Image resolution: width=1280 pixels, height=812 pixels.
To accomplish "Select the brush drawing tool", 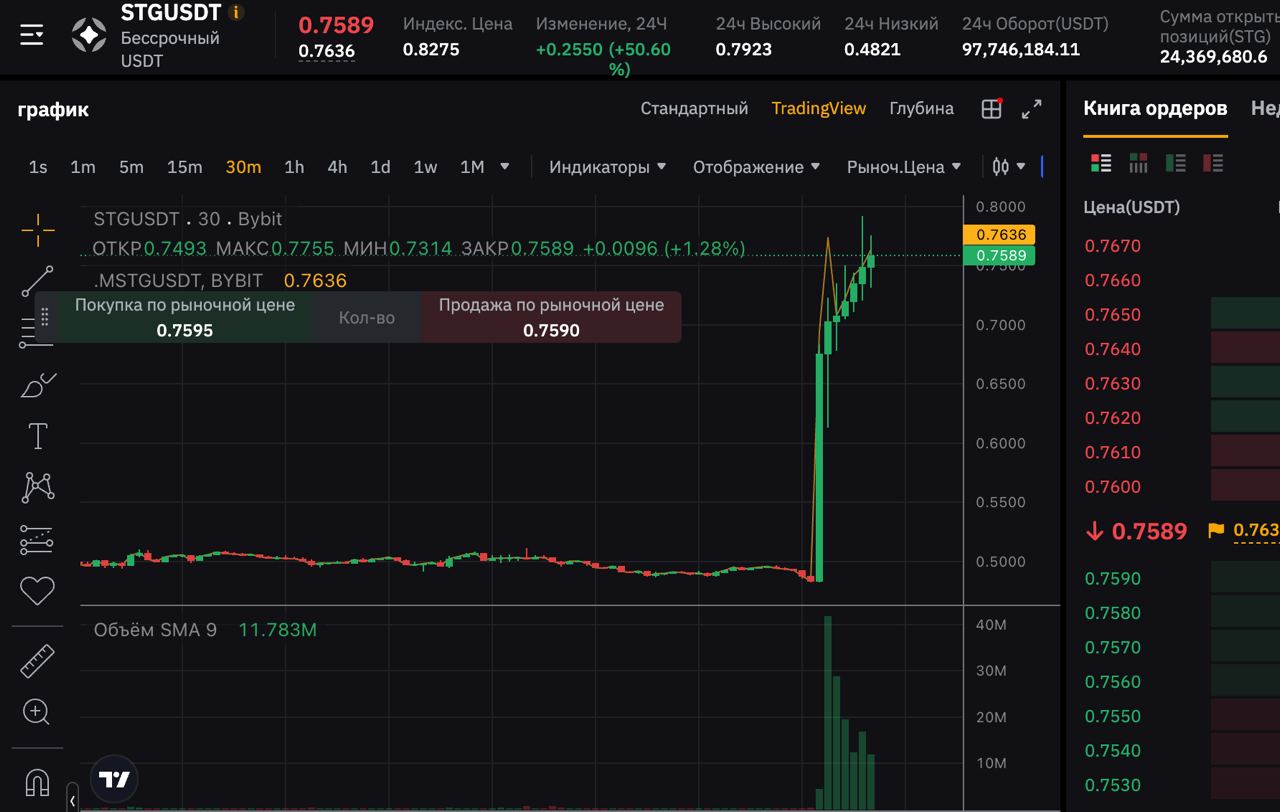I will pyautogui.click(x=38, y=385).
